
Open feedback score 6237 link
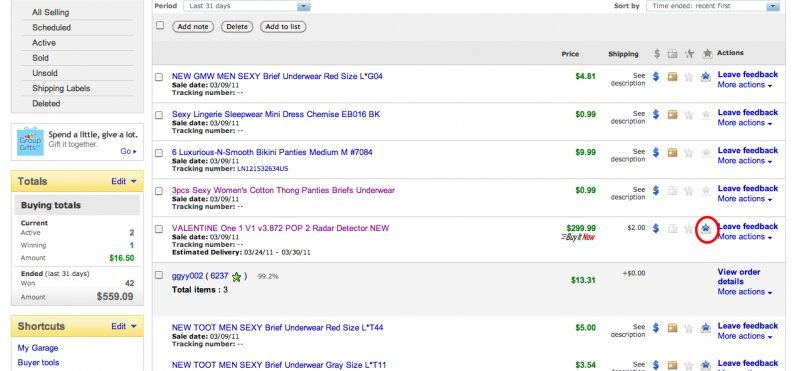pyautogui.click(x=219, y=276)
